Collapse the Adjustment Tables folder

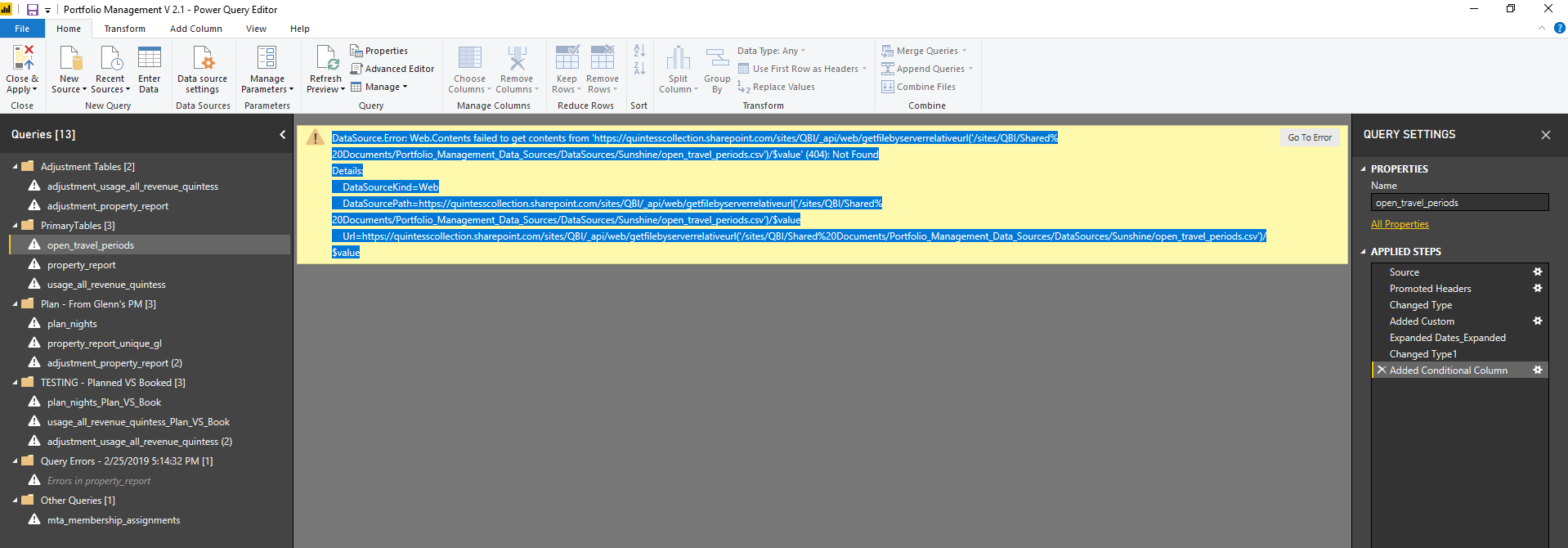[x=15, y=166]
